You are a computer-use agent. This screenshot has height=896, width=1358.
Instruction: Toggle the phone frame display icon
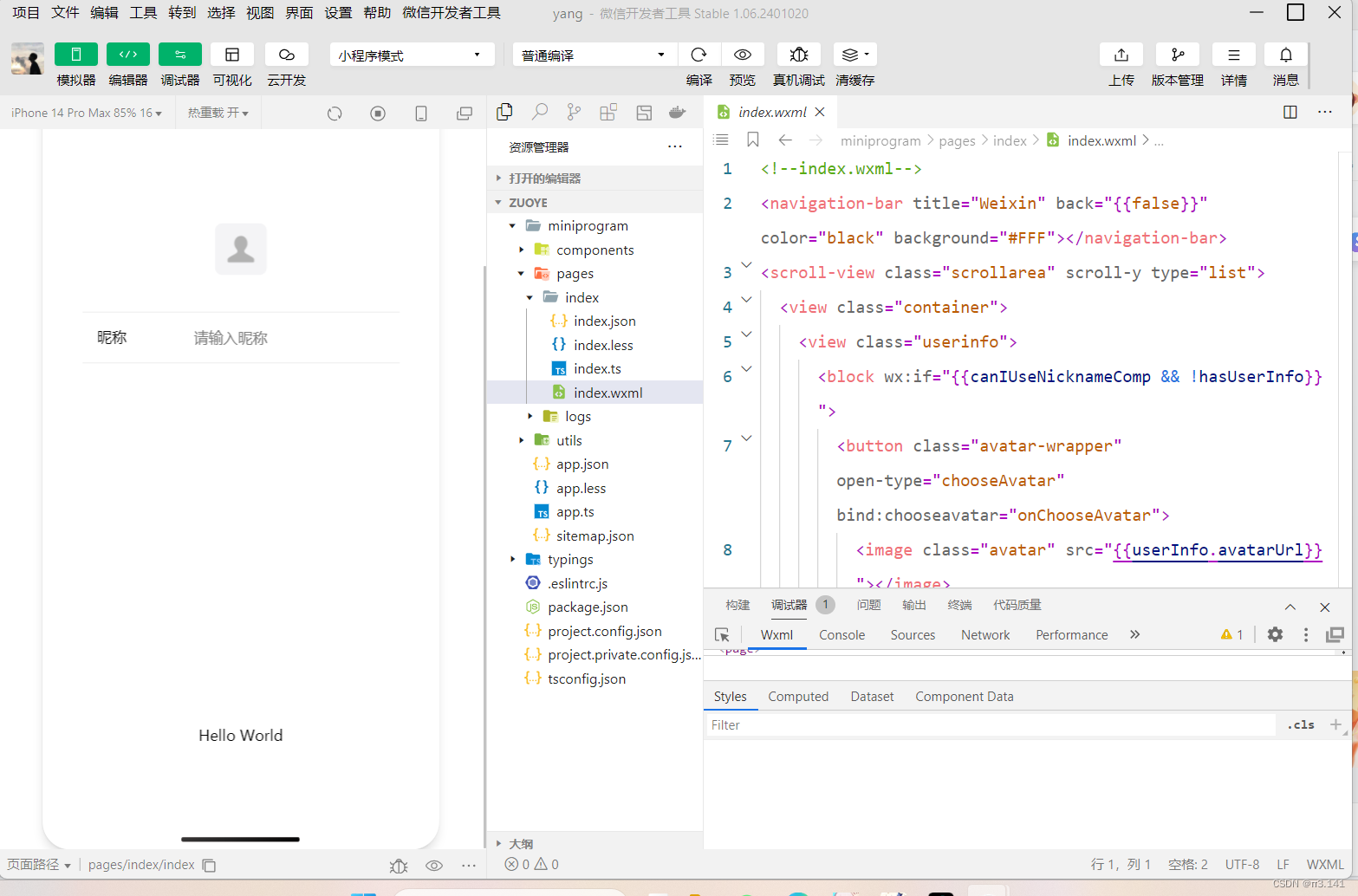click(421, 114)
